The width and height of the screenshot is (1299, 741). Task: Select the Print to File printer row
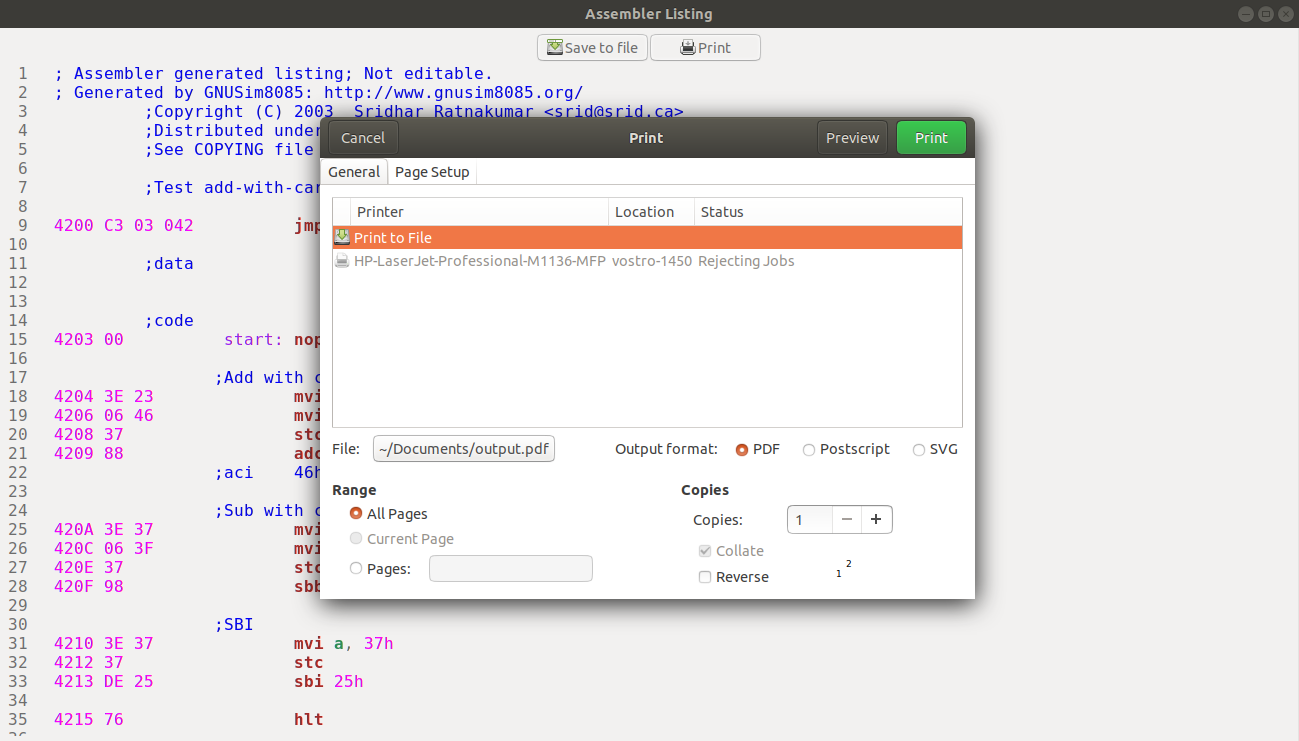point(646,238)
